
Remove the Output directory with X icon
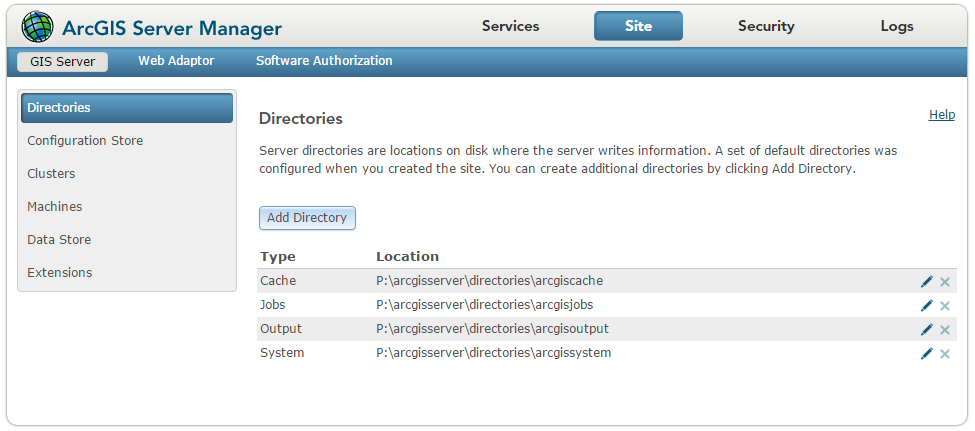(945, 330)
